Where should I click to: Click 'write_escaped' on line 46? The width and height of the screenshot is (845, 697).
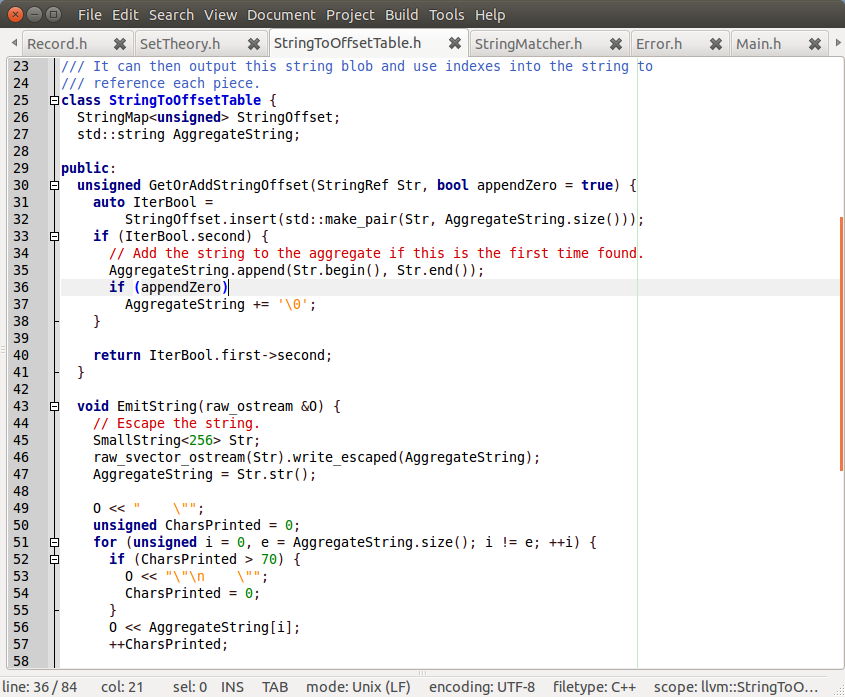pos(345,457)
